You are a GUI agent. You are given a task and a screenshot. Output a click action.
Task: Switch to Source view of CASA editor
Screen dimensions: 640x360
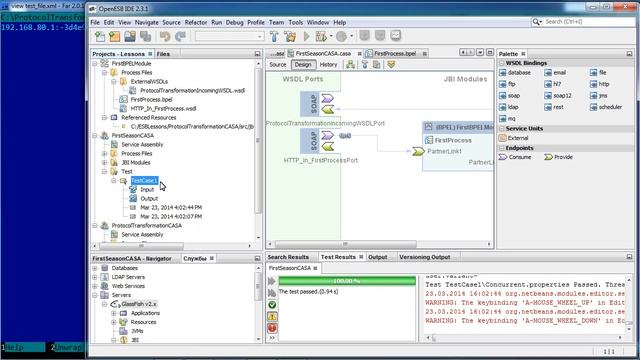(278, 64)
